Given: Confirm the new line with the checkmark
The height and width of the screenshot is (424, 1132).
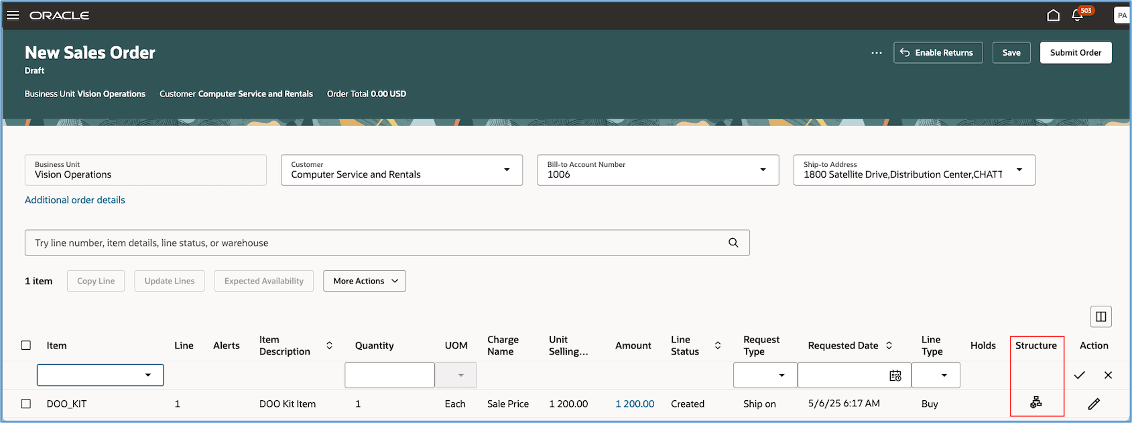Looking at the screenshot, I should (1079, 375).
